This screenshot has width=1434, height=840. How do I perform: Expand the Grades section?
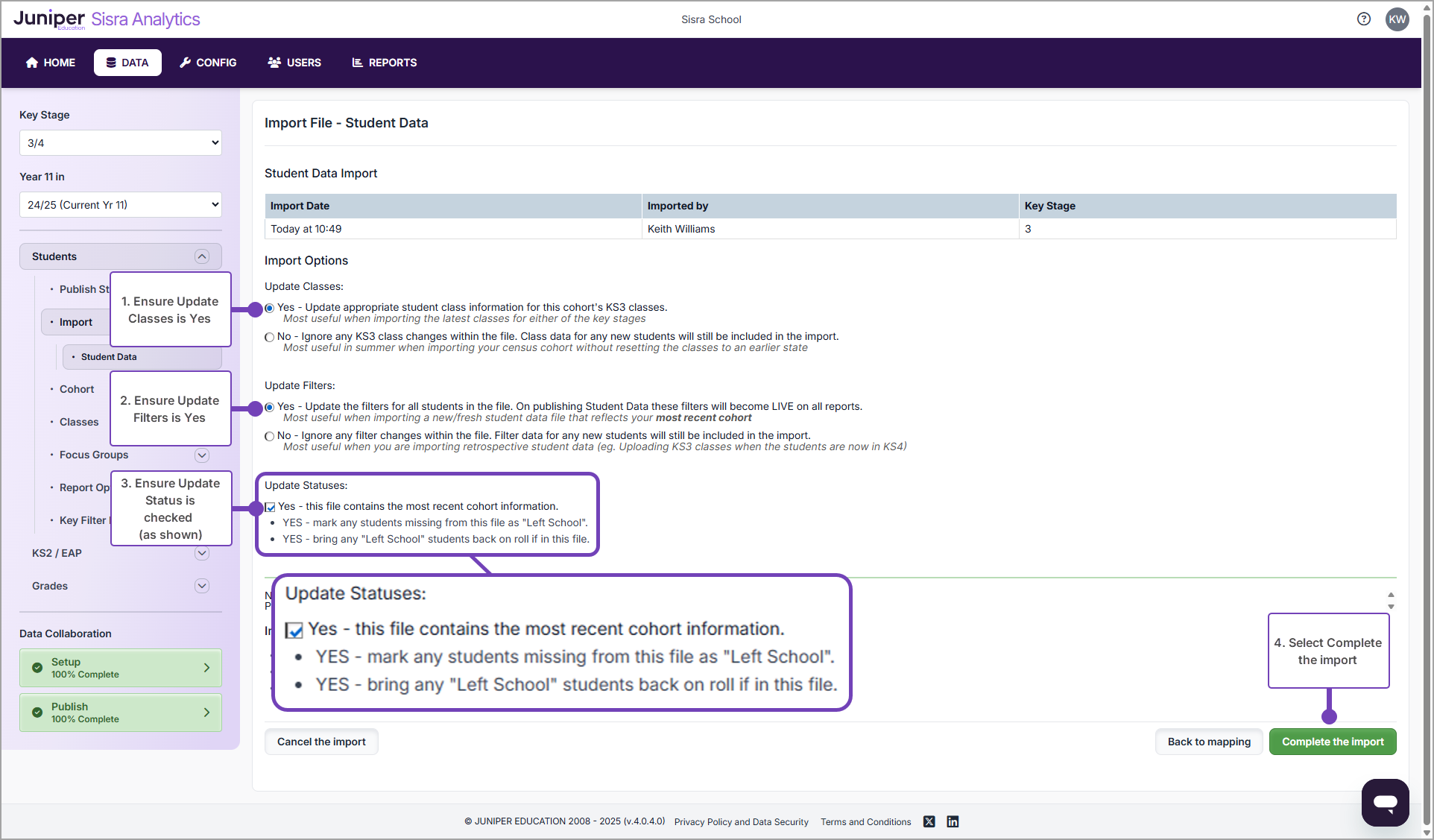[201, 586]
